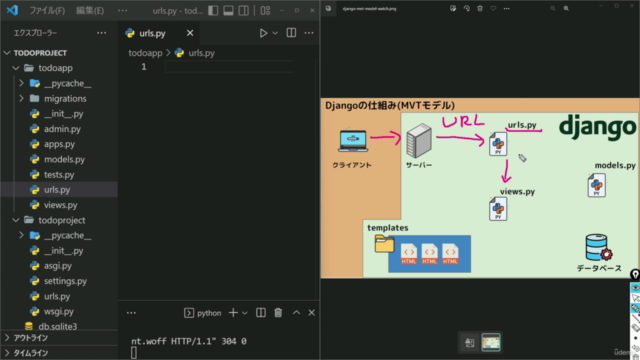The height and width of the screenshot is (360, 640).
Task: Run the Python file with play button
Action: [x=263, y=33]
